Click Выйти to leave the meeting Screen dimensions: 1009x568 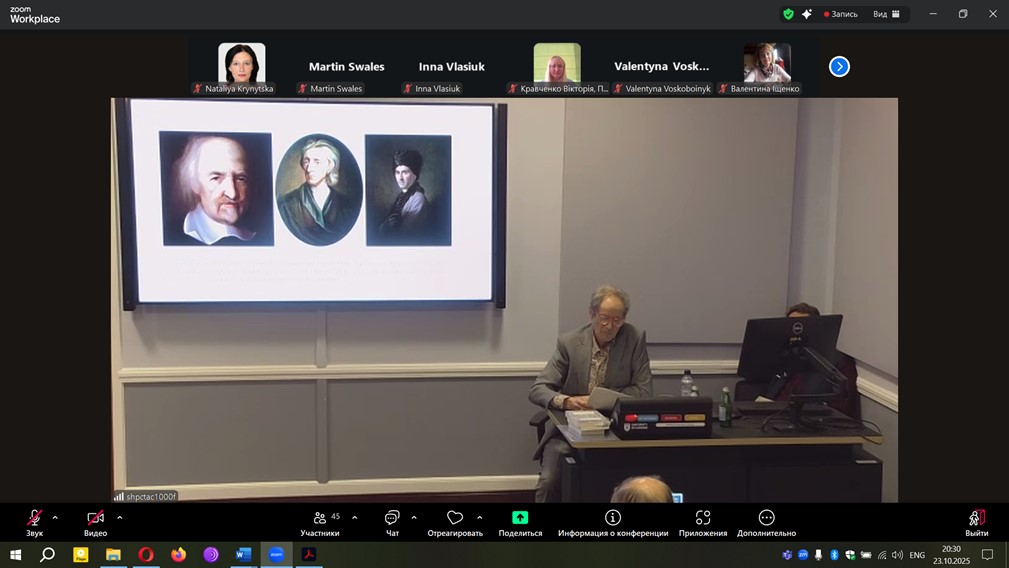pyautogui.click(x=976, y=522)
